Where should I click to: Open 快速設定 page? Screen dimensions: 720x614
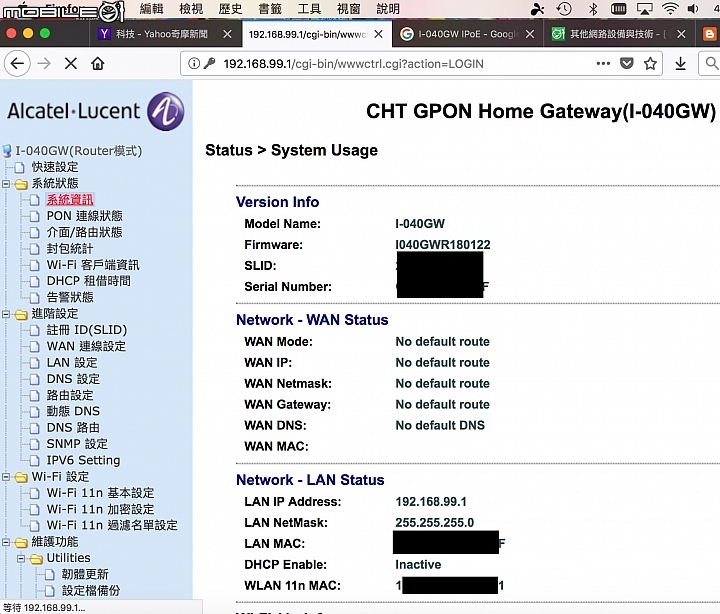55,167
